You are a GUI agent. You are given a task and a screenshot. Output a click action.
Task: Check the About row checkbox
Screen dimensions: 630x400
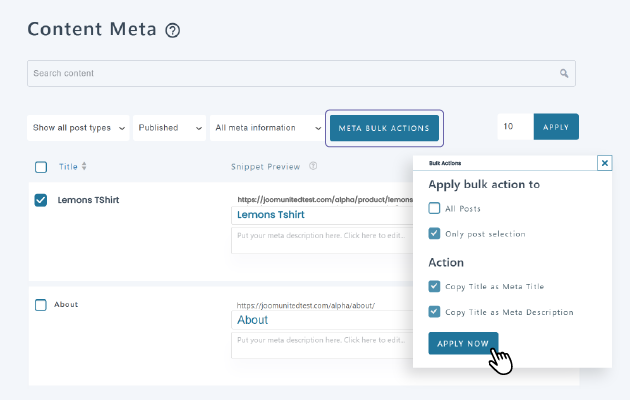pos(41,305)
